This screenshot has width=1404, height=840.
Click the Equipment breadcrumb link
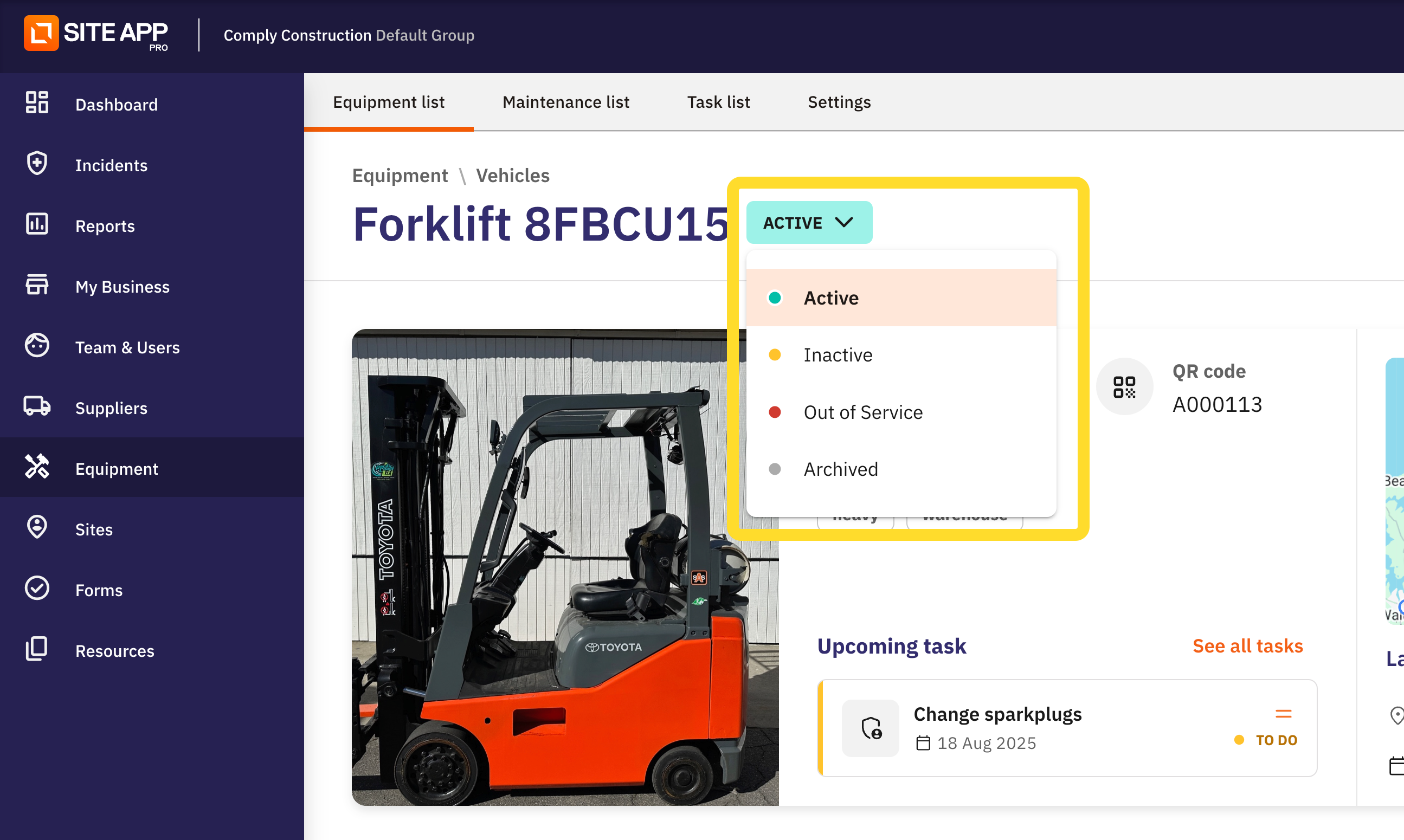400,176
